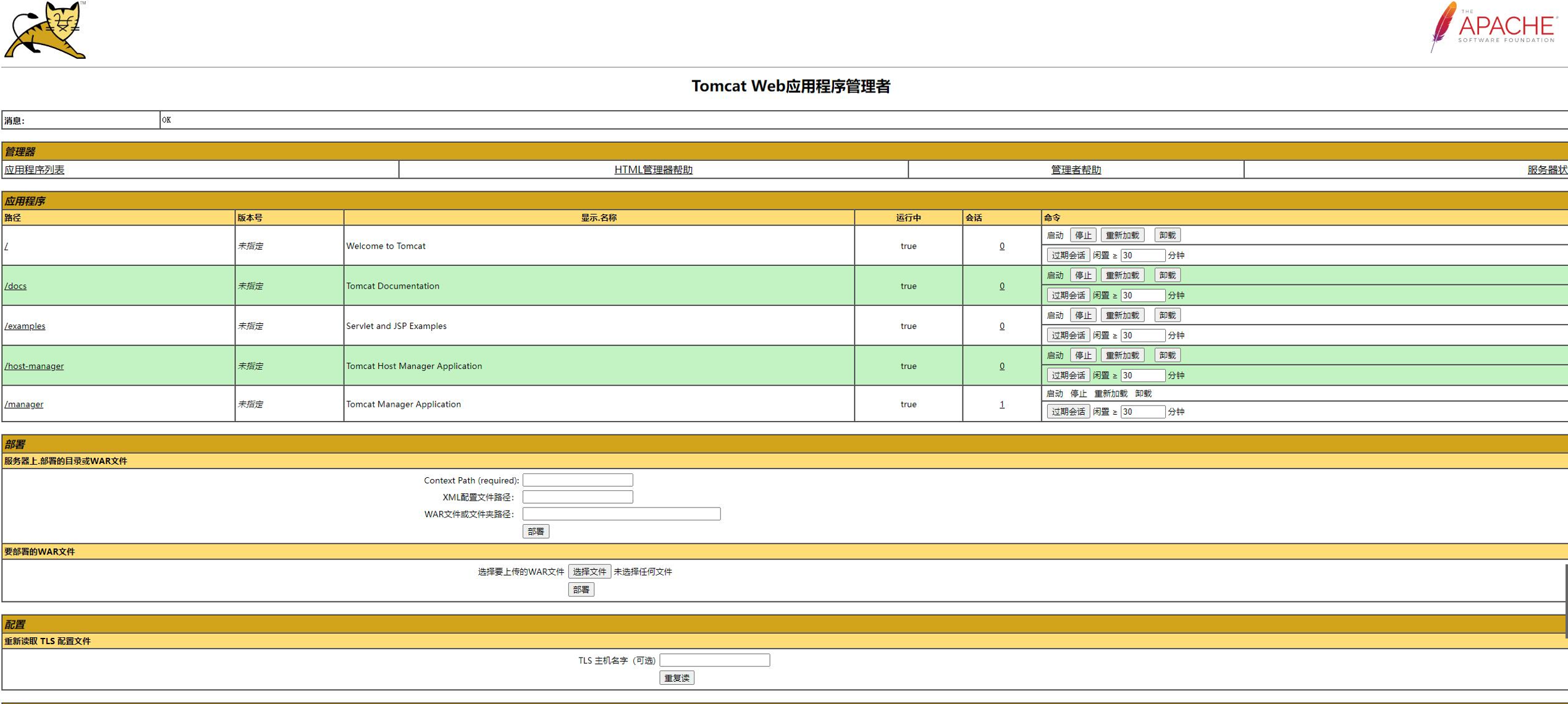Edit idle minutes field for /manager row
1568x704 pixels.
(1143, 412)
